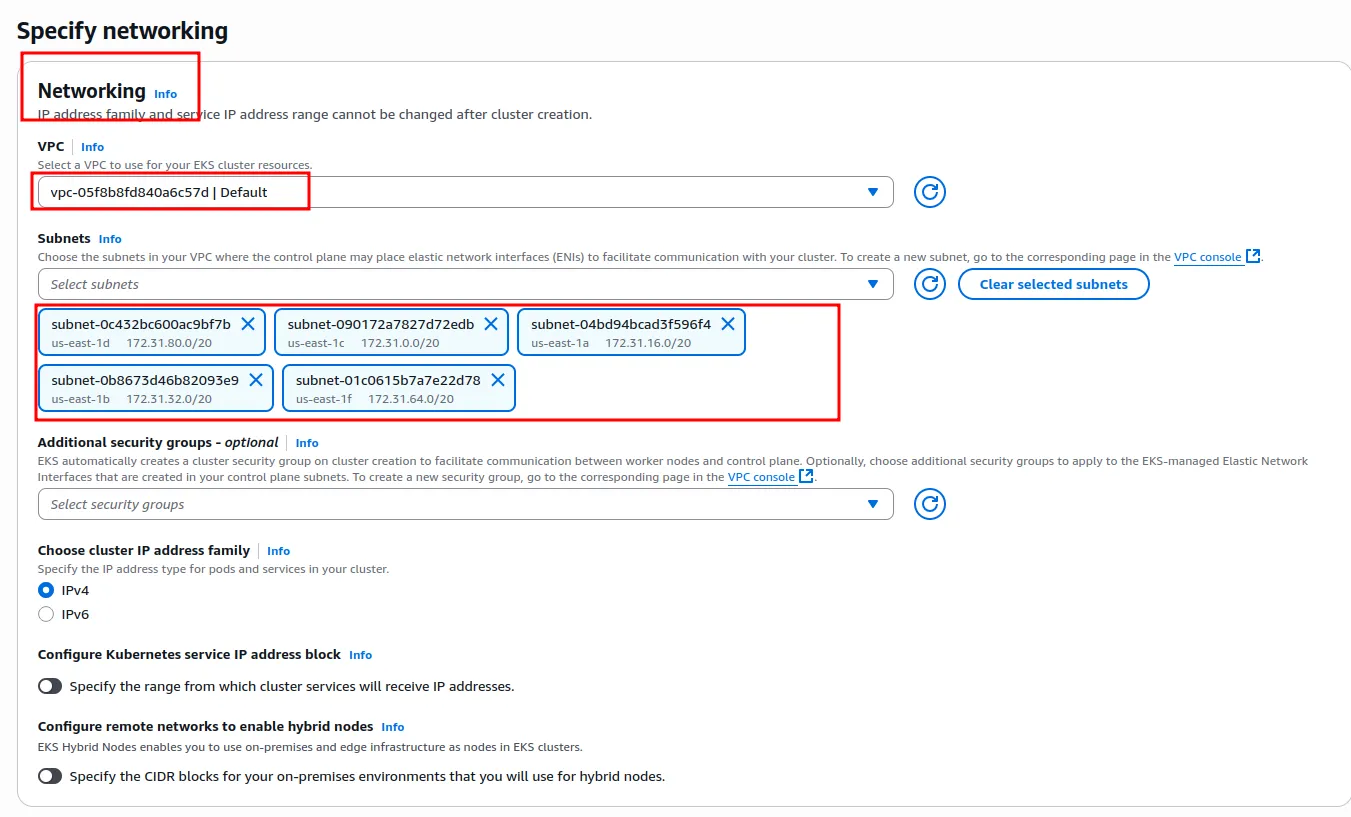Click subnet-090172a7827d72edb chip text
The width and height of the screenshot is (1351, 817).
(381, 324)
